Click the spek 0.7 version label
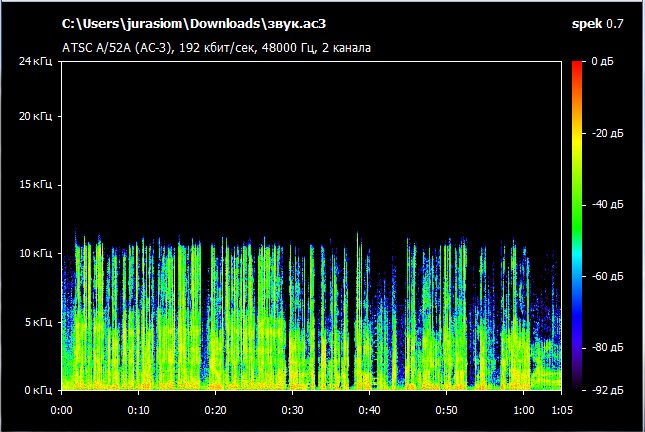The width and height of the screenshot is (645, 432). pyautogui.click(x=598, y=24)
